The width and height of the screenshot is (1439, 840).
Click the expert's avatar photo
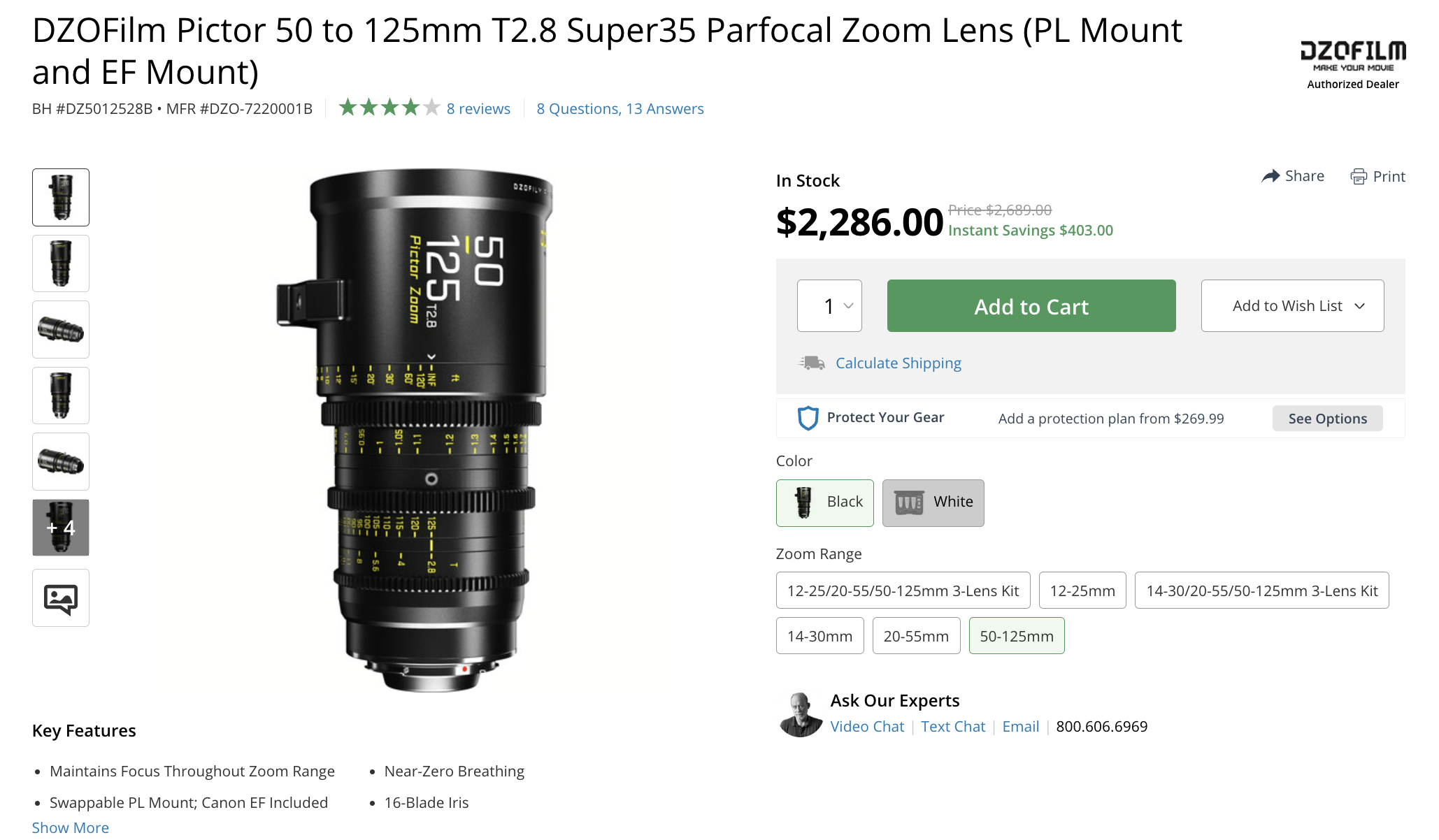pyautogui.click(x=801, y=714)
